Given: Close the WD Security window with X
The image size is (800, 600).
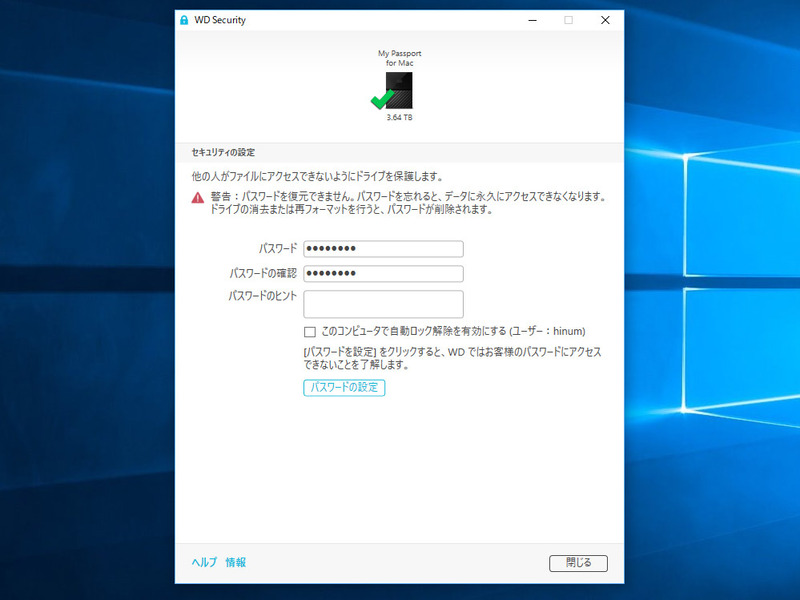Looking at the screenshot, I should coord(605,20).
